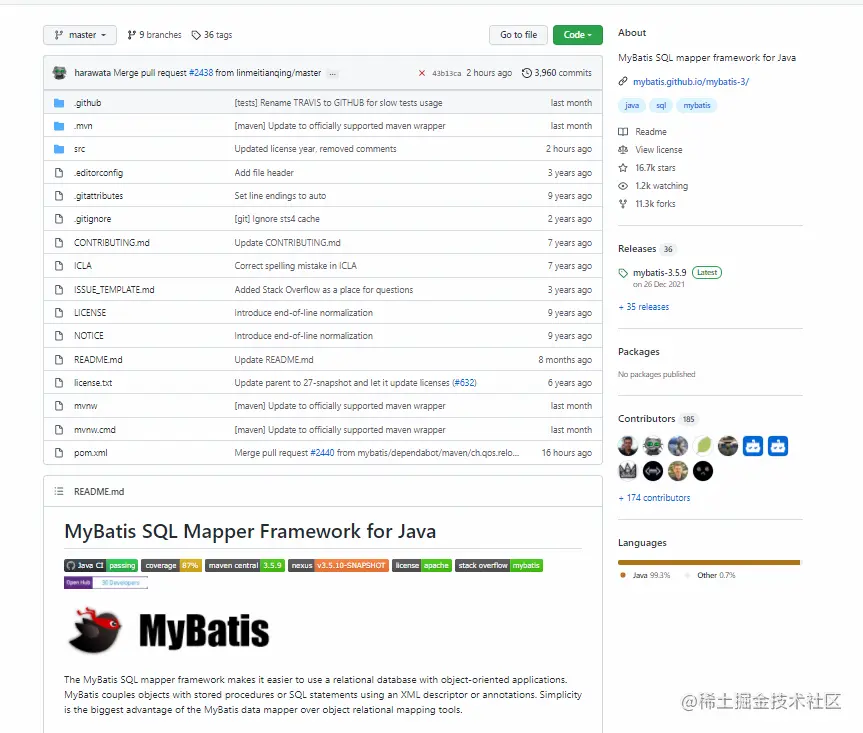View the 16.7k stars
The image size is (863, 733).
[647, 168]
